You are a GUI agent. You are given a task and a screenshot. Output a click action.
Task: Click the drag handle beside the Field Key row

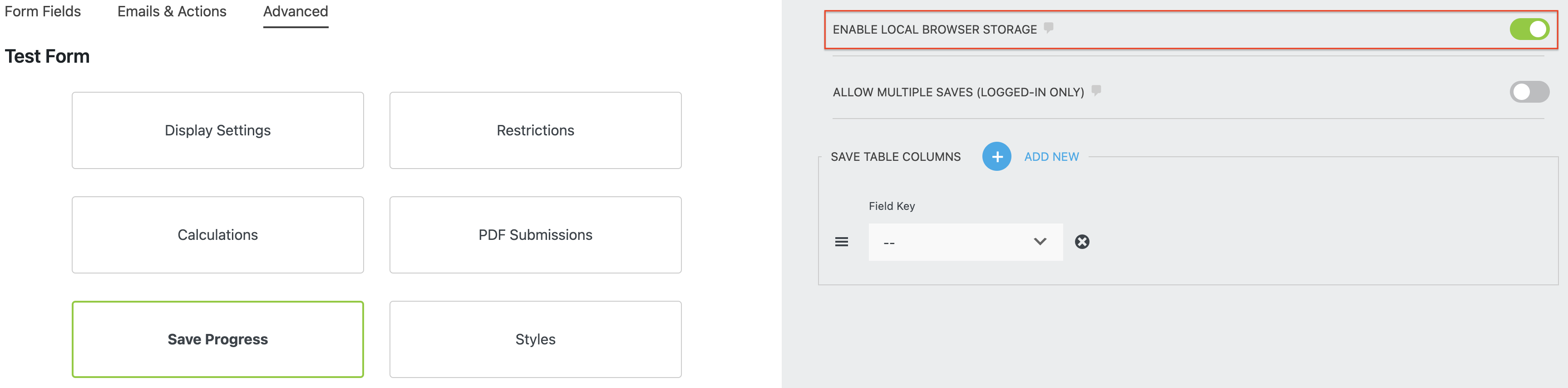click(841, 242)
